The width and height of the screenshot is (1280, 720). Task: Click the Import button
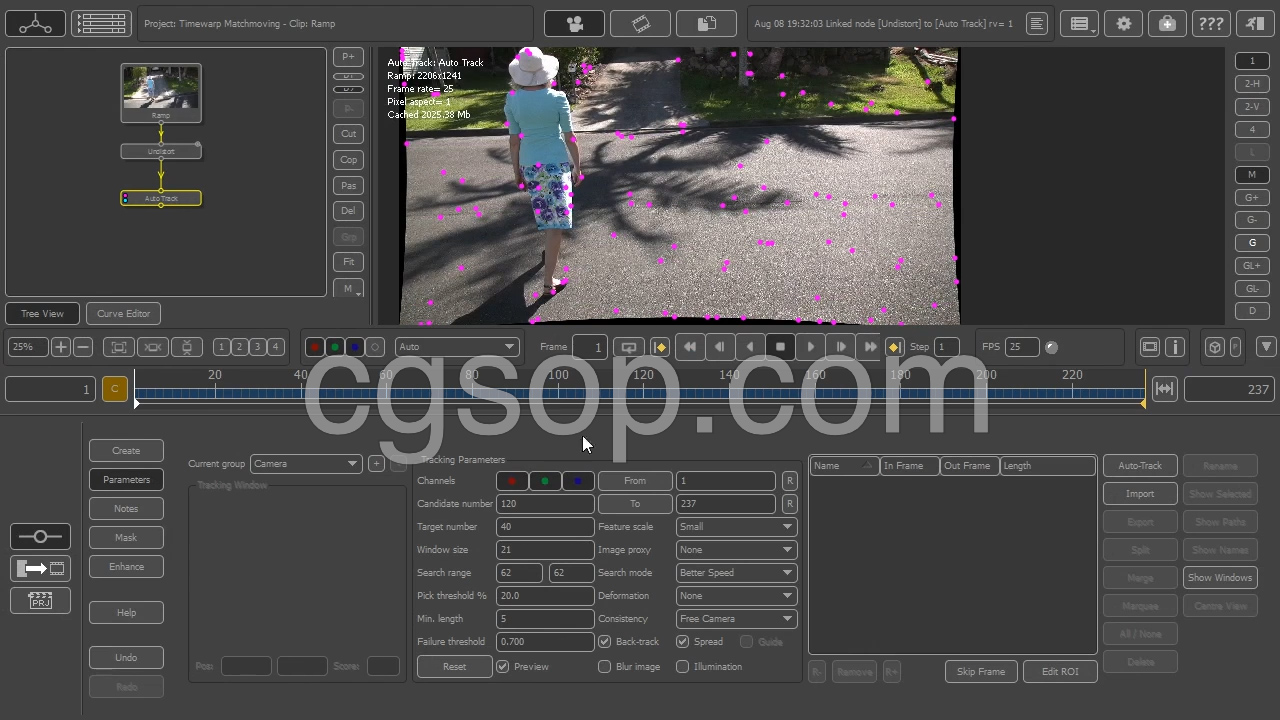[x=1140, y=494]
